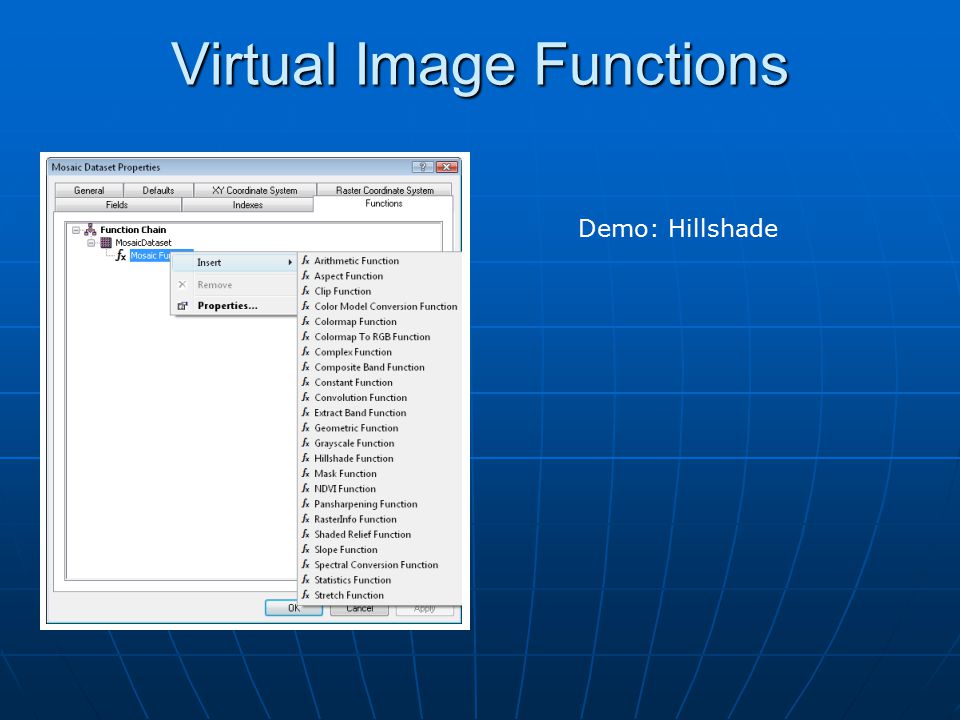Choose Insert in the context menu
The height and width of the screenshot is (720, 960).
[235, 262]
